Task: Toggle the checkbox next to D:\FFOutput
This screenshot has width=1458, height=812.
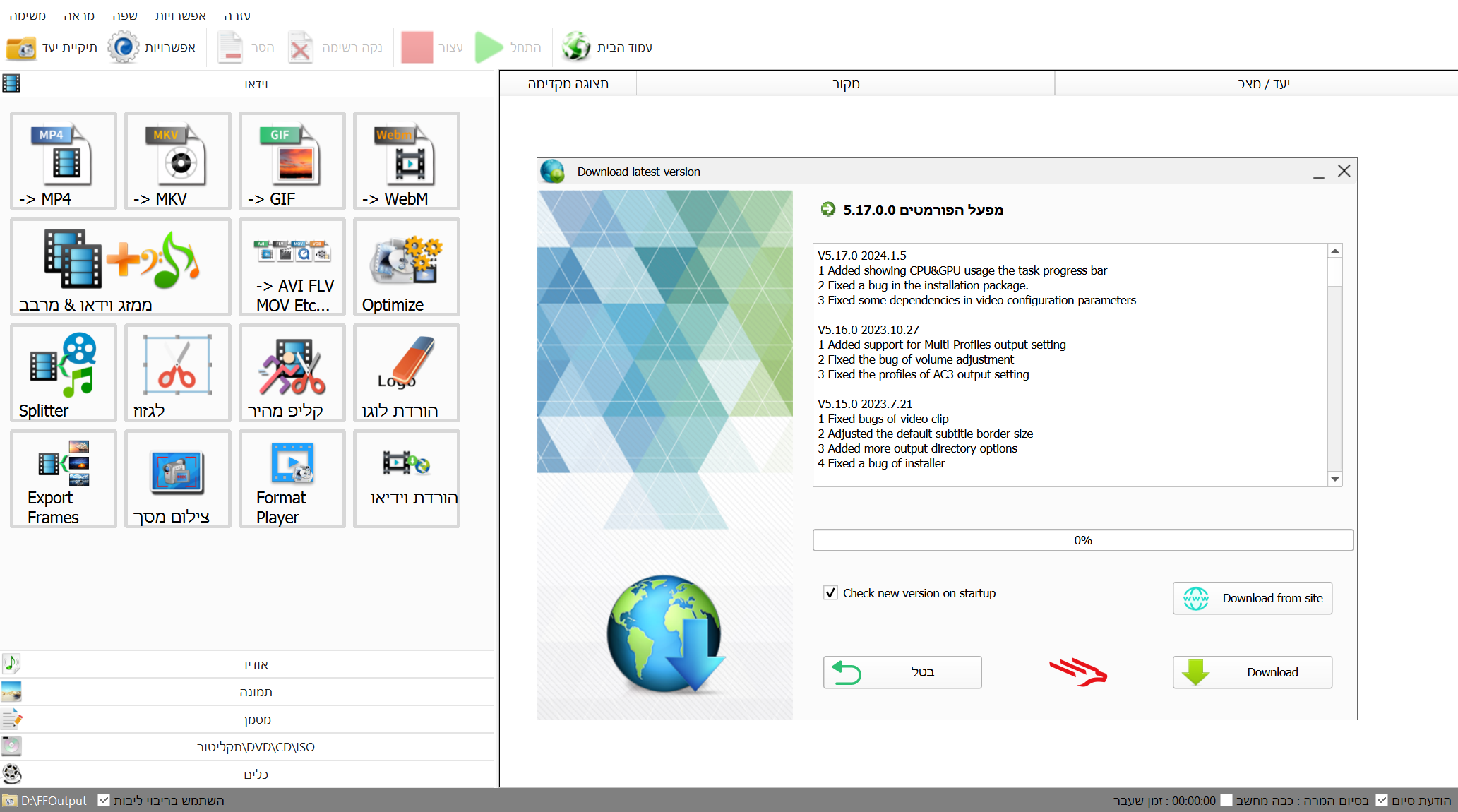Action: pos(104,800)
